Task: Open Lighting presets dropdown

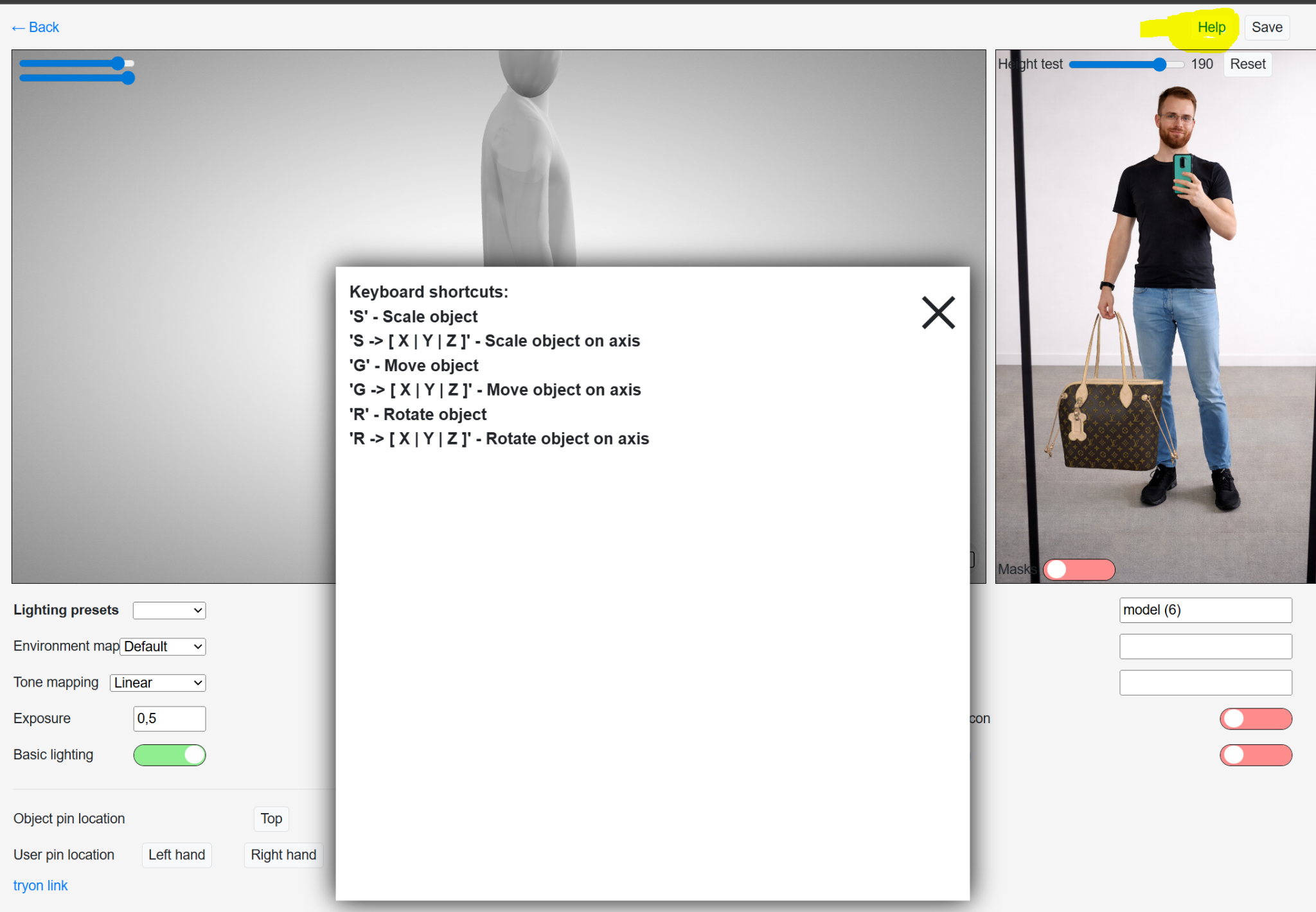Action: coord(170,610)
